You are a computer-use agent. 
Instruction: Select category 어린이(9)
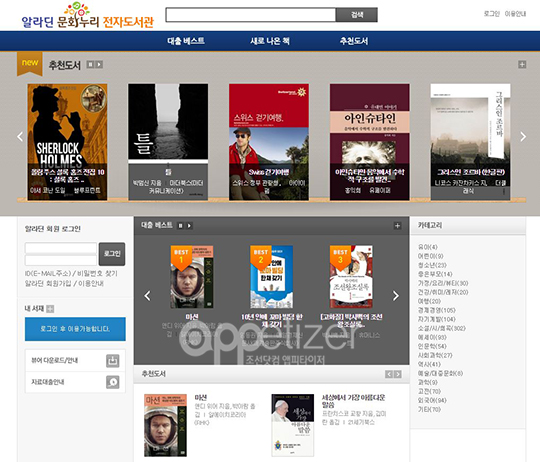(430, 256)
